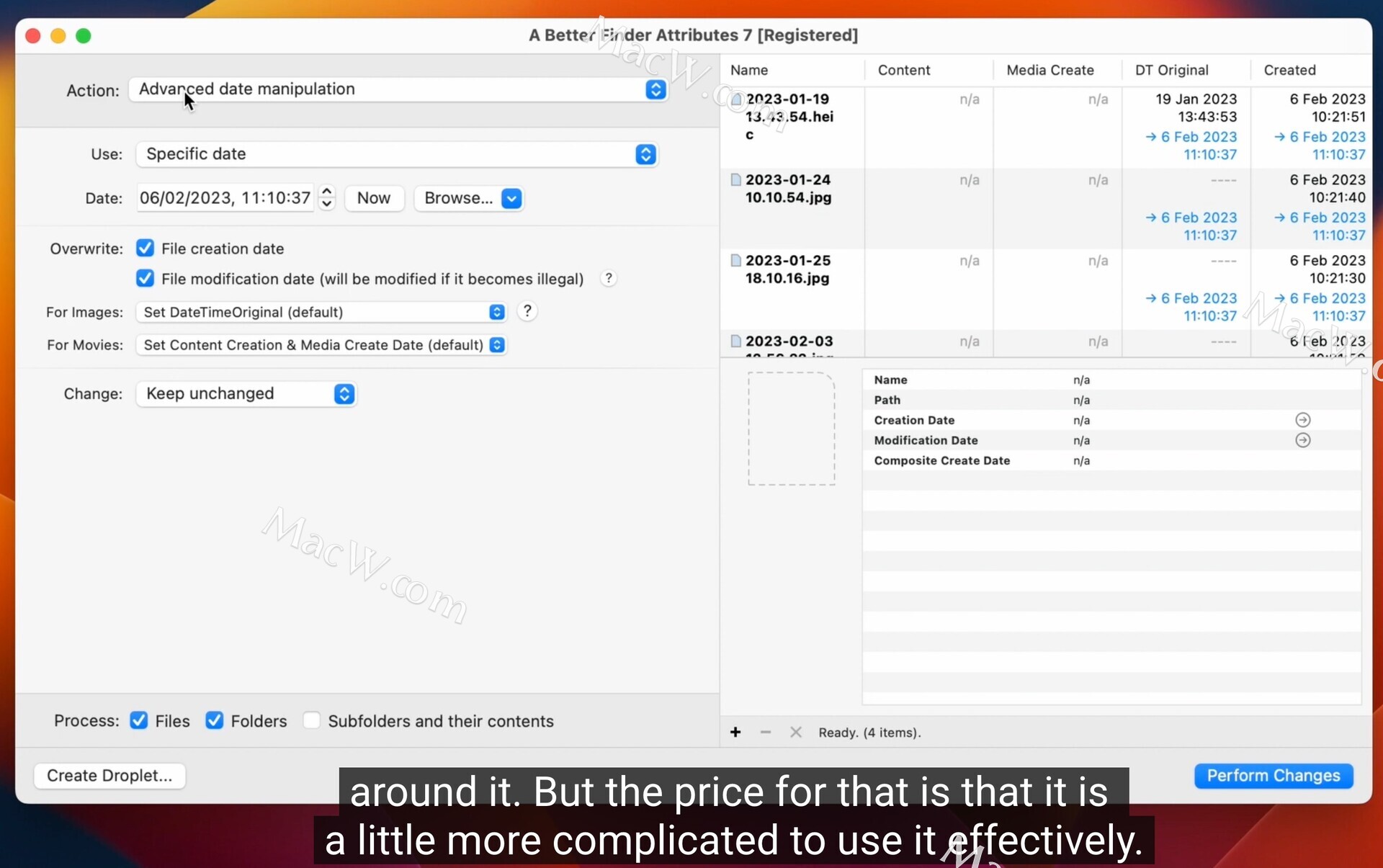Click the Created column header
Screen dimensions: 1383x868
(1311, 70)
